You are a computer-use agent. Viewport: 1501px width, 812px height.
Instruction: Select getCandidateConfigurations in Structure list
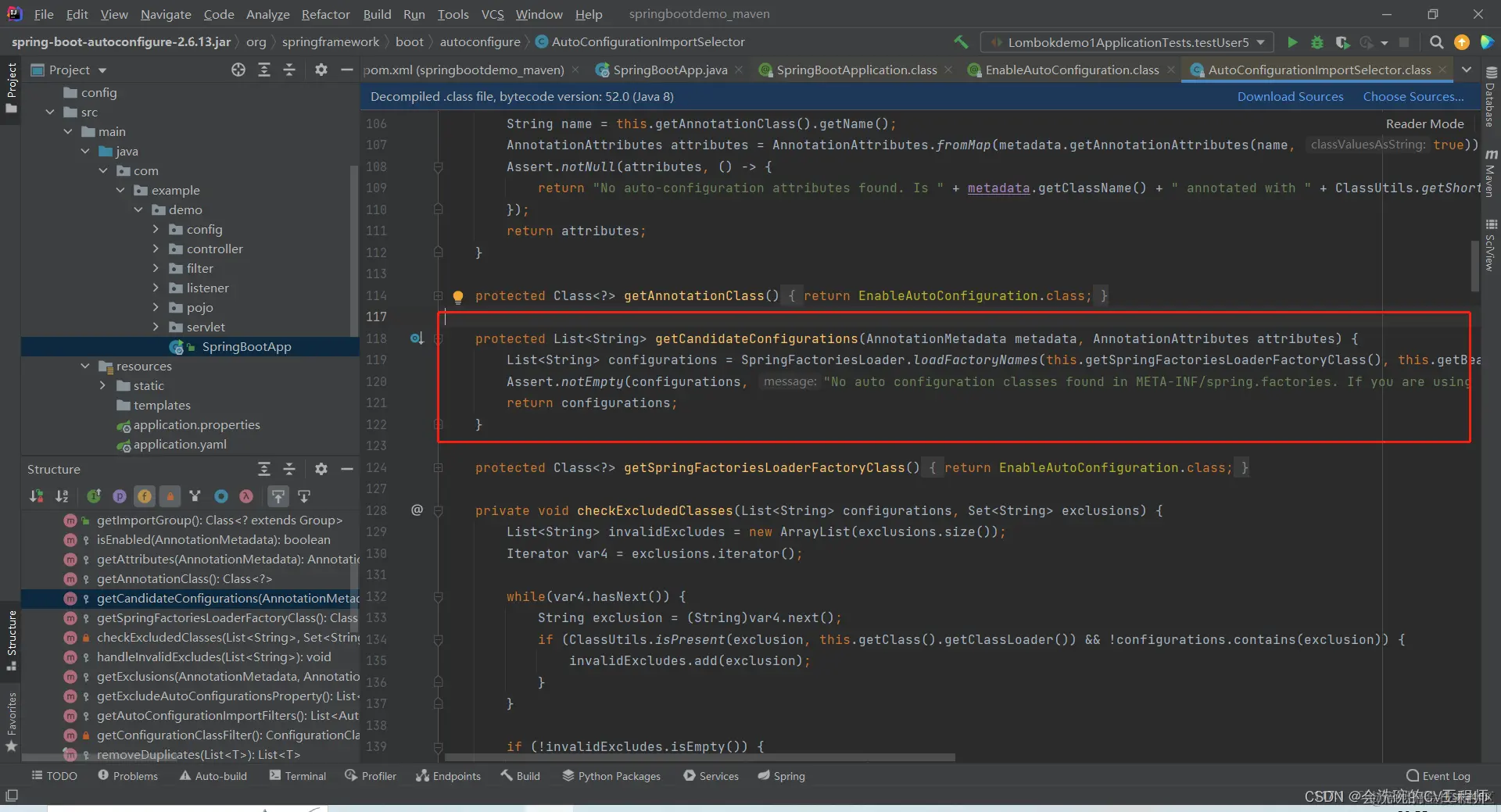tap(190, 599)
